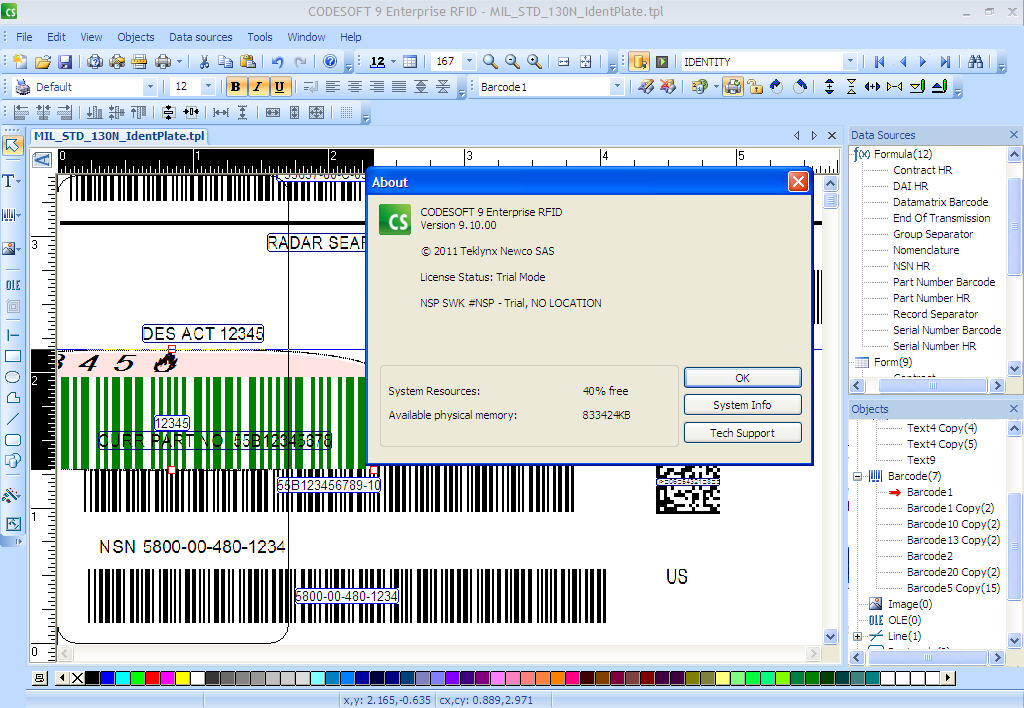The width and height of the screenshot is (1024, 708).
Task: Click the Save diskette icon
Action: click(x=64, y=62)
